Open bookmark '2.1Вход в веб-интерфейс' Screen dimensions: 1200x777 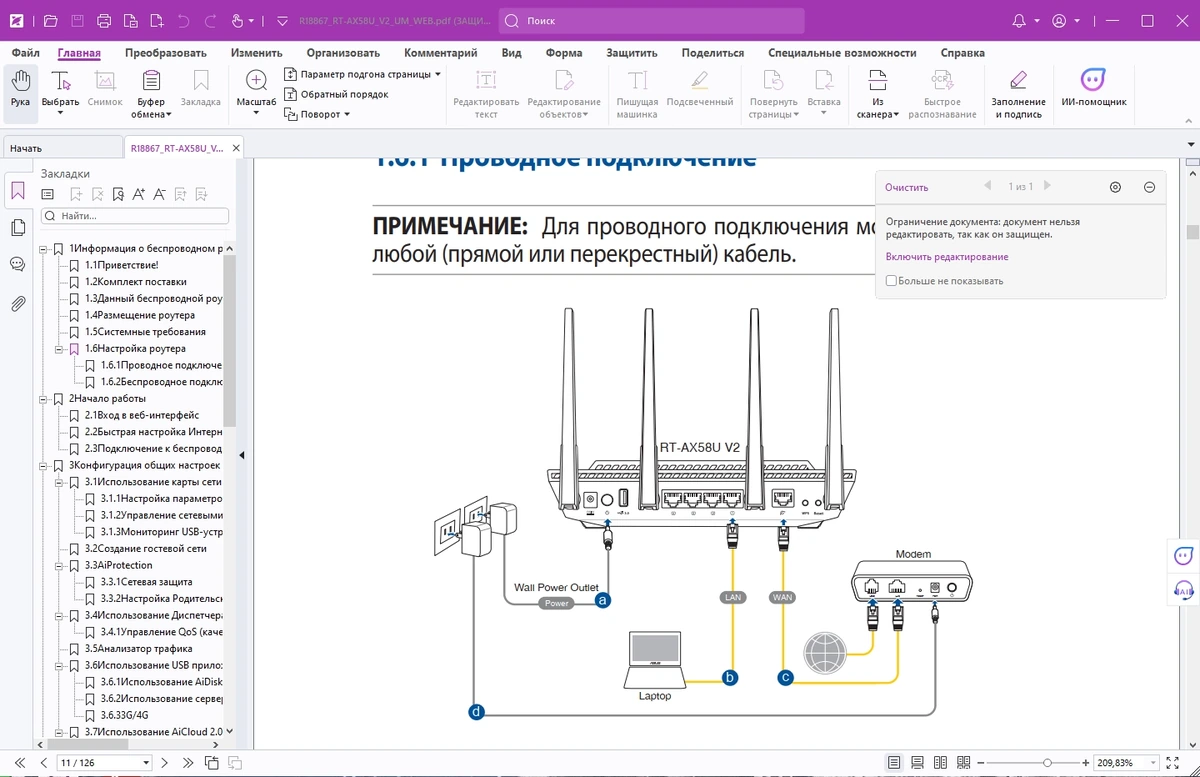pyautogui.click(x=141, y=416)
